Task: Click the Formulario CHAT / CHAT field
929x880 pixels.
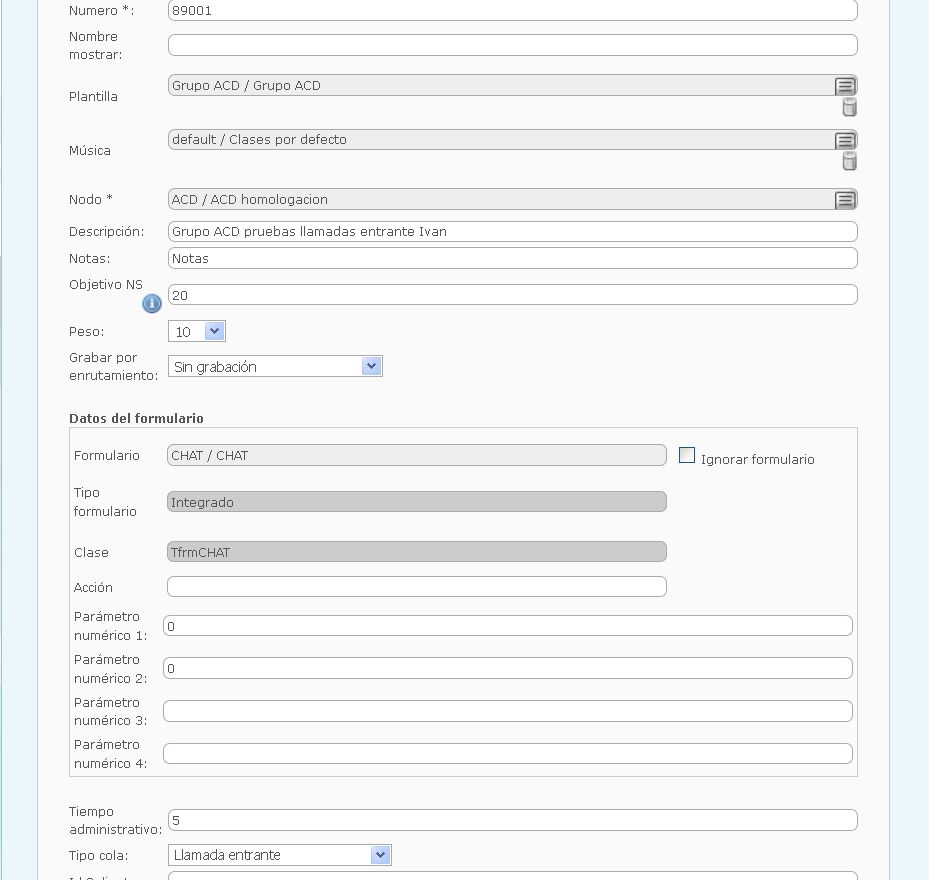Action: point(417,455)
